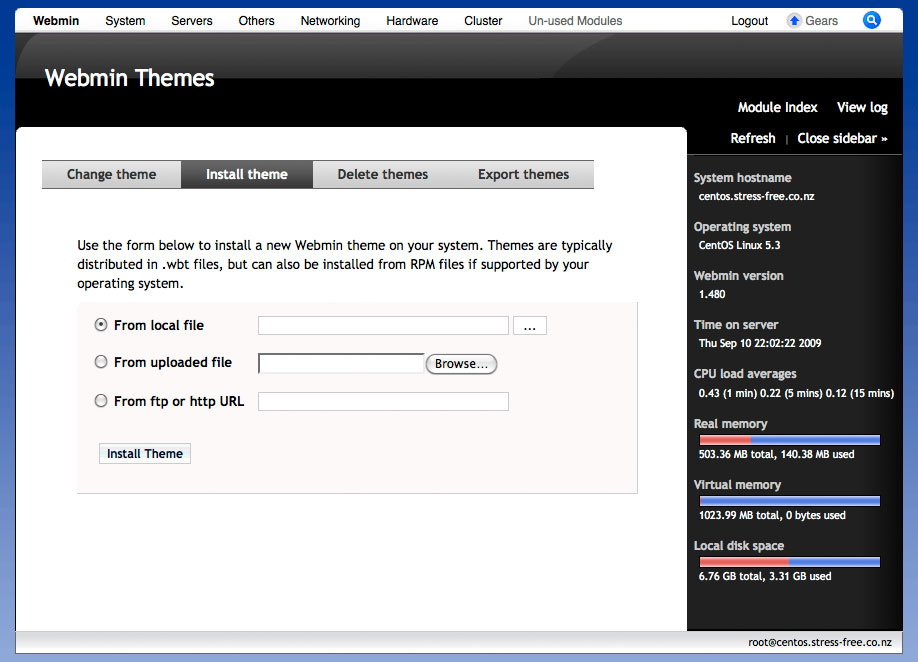This screenshot has height=662, width=918.
Task: Switch to the Install theme tab
Action: tap(246, 174)
